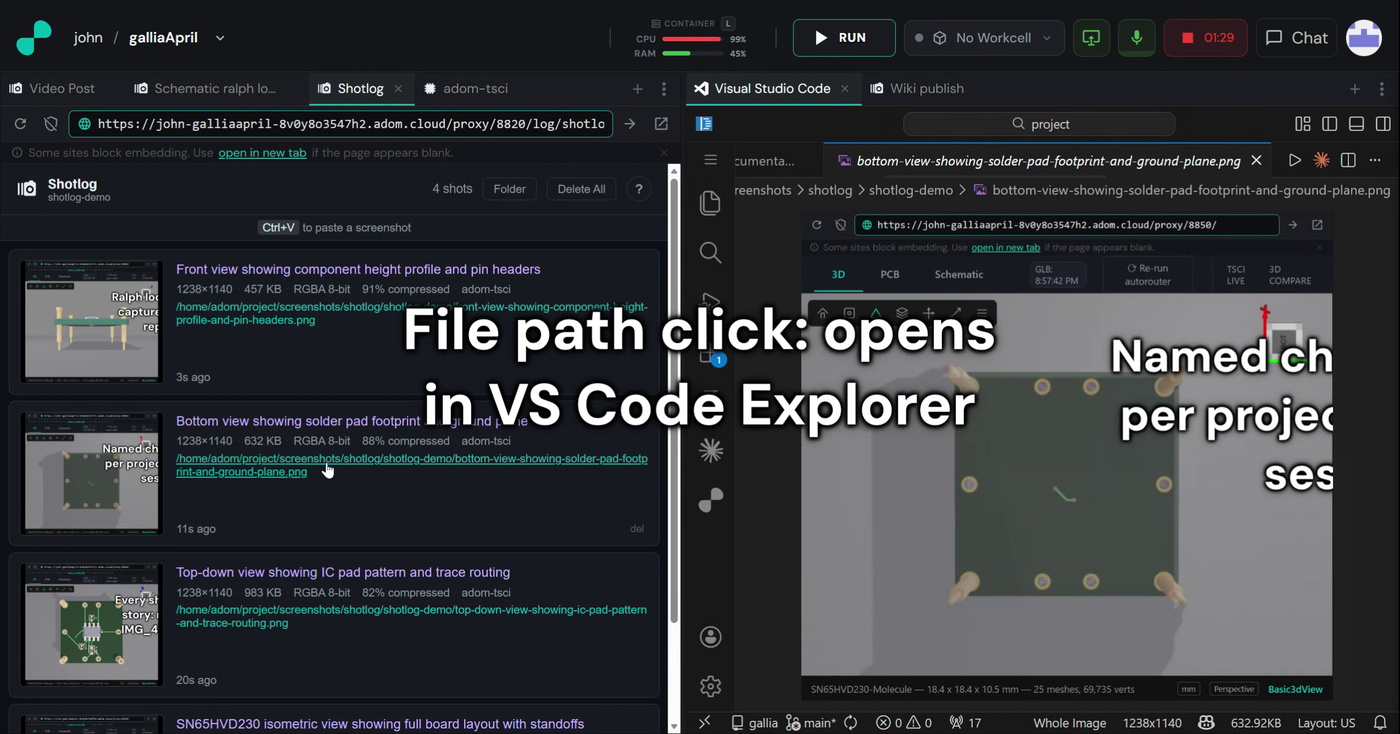This screenshot has width=1400, height=734.
Task: Click Layout: US in status bar
Action: [x=1327, y=723]
